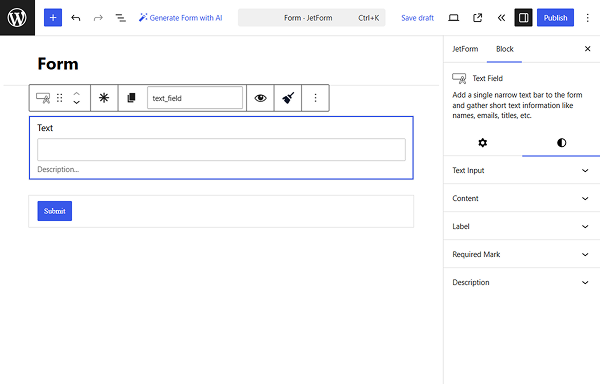Open the top bar options kebab menu
The image size is (600, 384).
click(587, 18)
